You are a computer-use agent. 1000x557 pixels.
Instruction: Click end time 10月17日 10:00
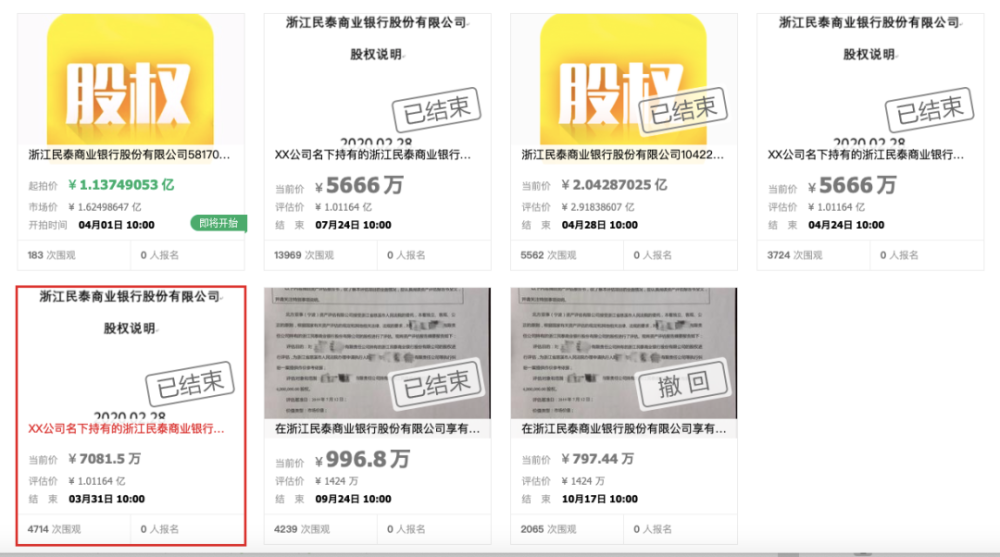click(x=599, y=499)
